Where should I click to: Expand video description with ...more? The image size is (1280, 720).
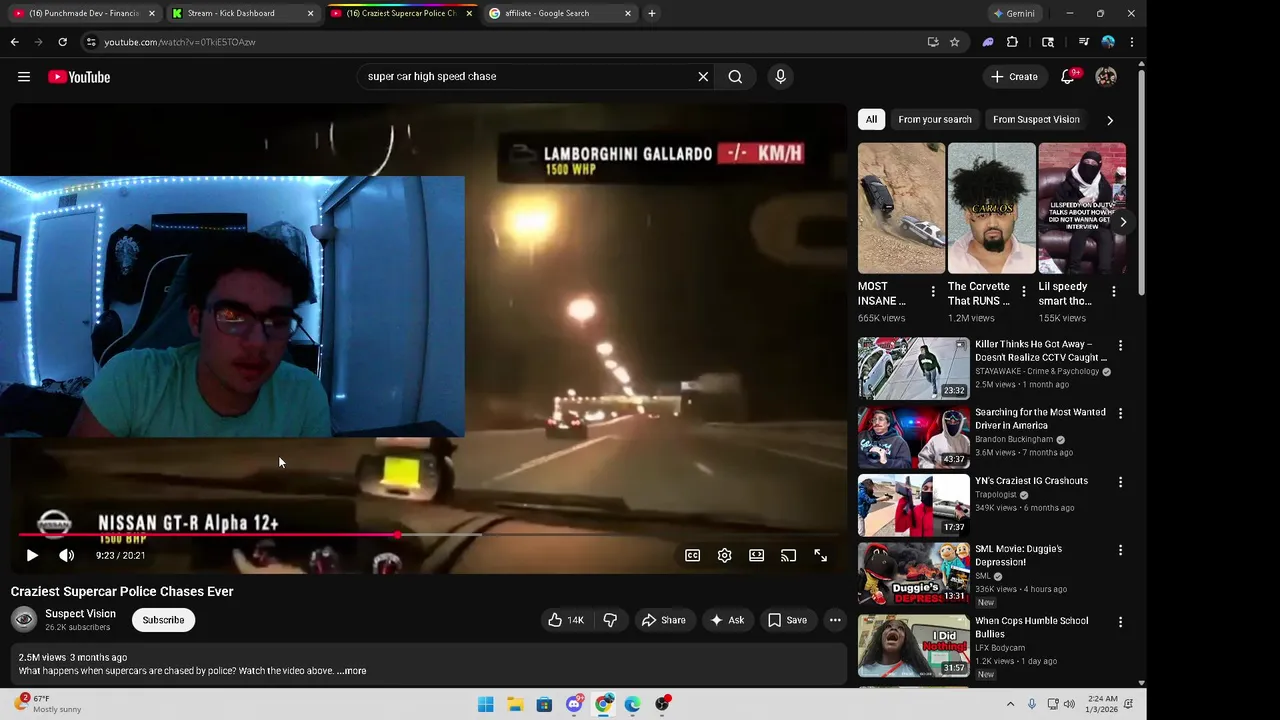click(352, 671)
